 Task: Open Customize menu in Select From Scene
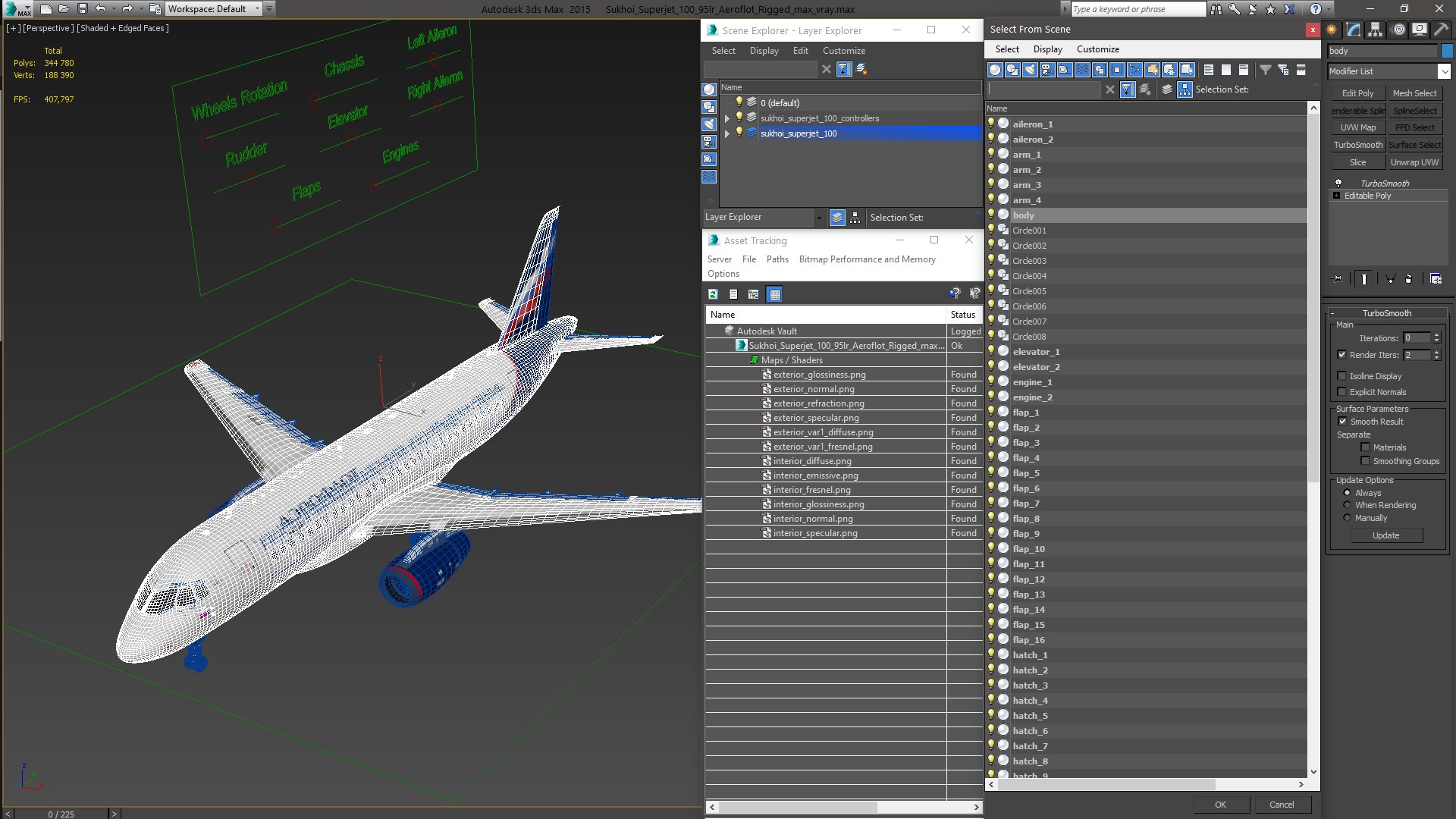(x=1097, y=49)
